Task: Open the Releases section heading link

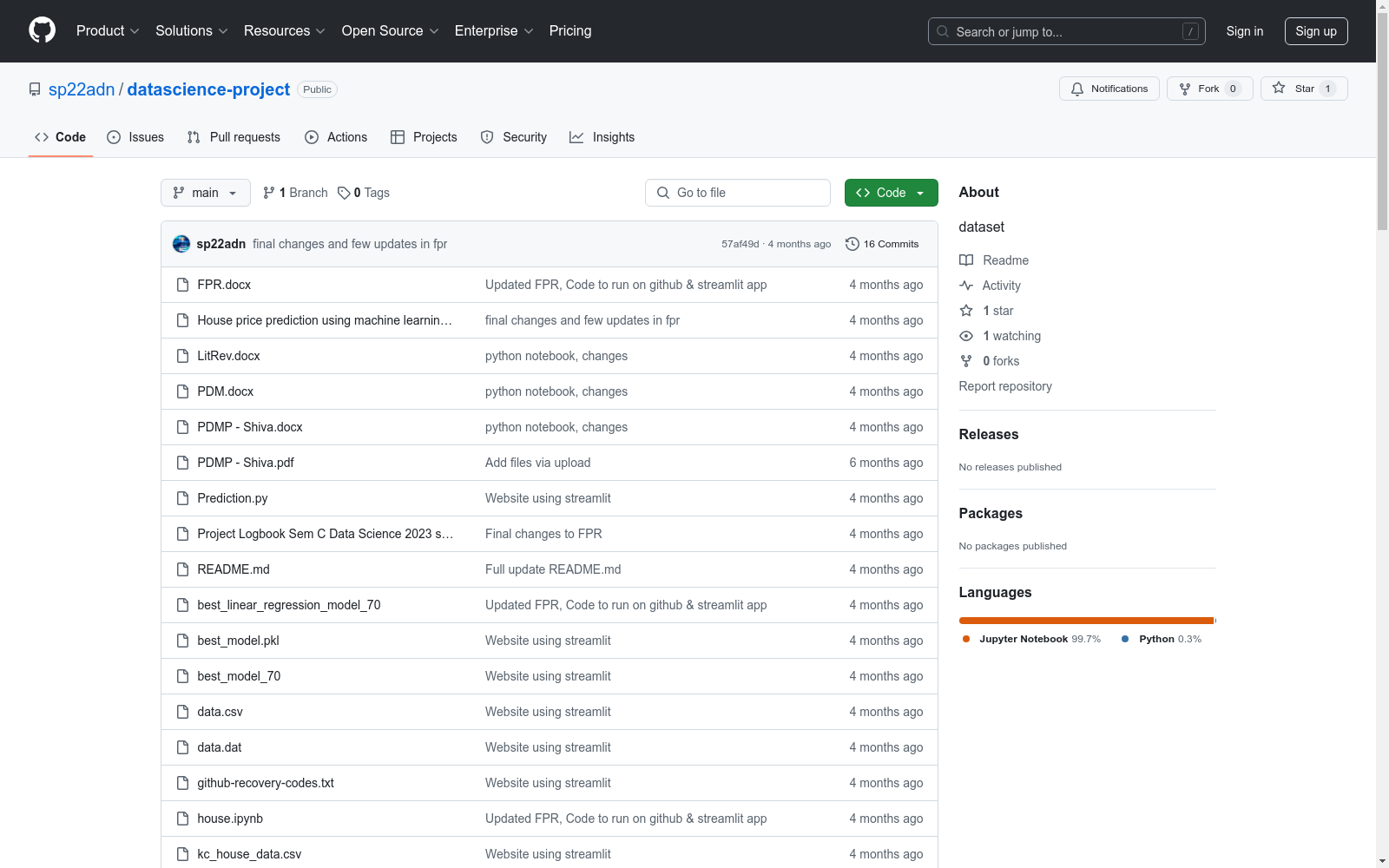Action: tap(989, 434)
